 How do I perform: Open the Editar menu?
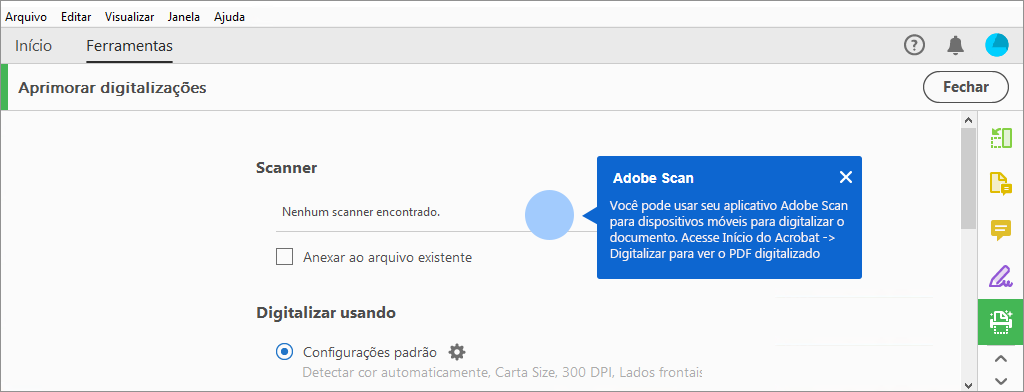pos(76,17)
